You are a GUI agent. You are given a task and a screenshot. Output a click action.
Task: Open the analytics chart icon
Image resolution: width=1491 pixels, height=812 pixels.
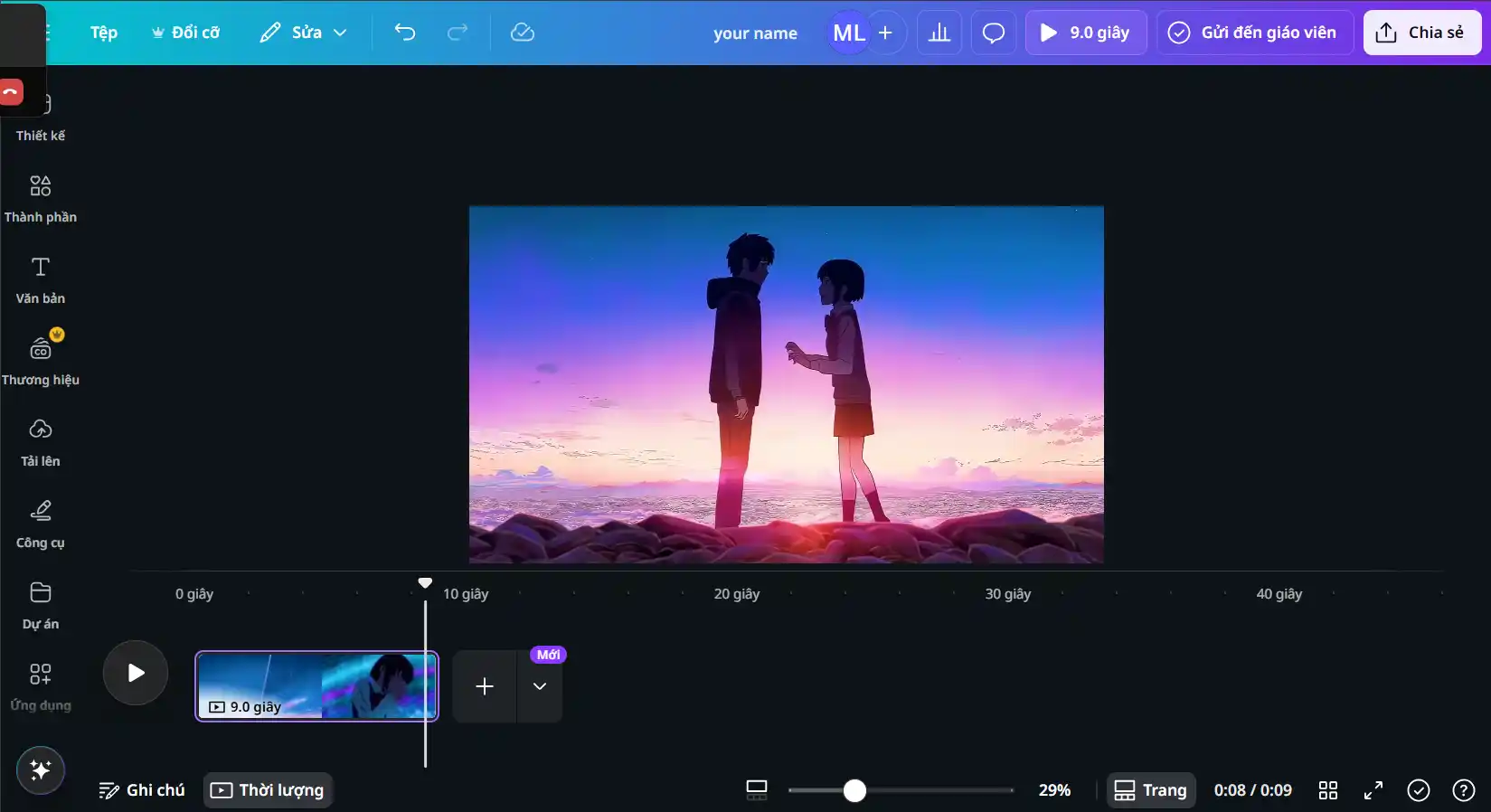939,33
